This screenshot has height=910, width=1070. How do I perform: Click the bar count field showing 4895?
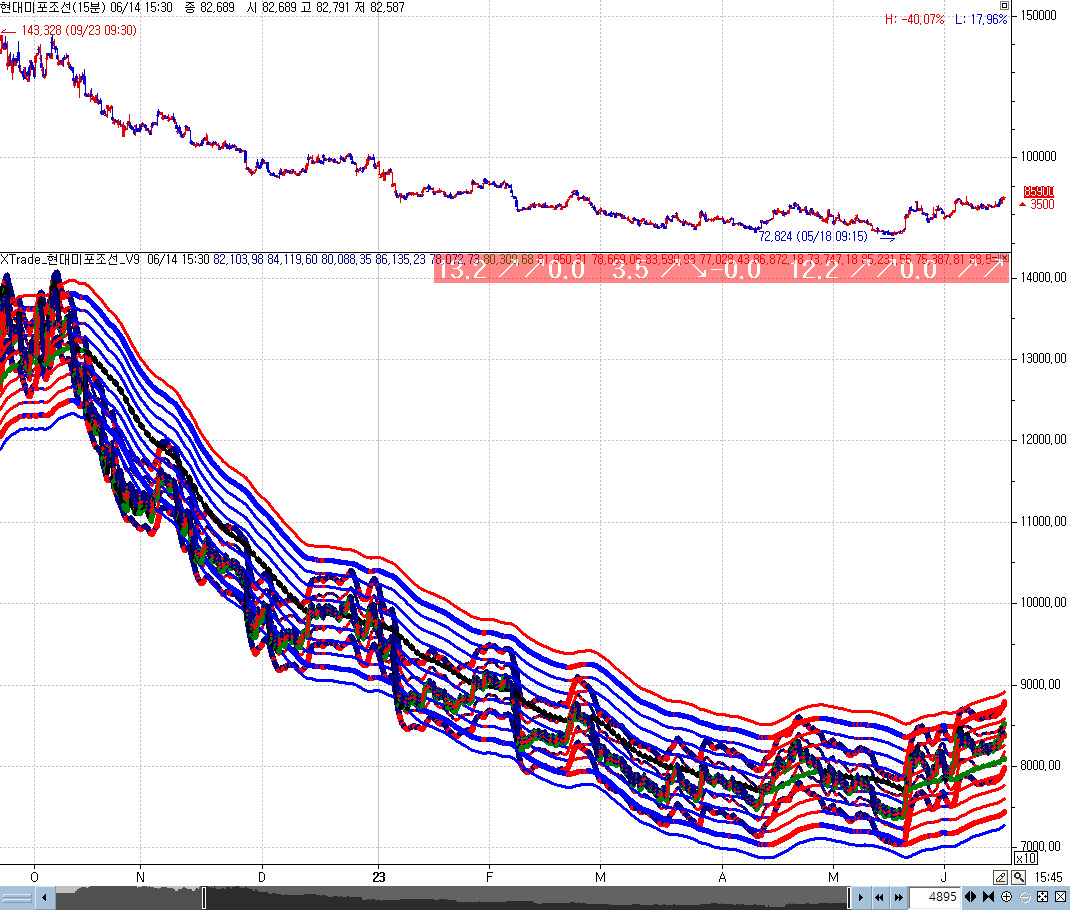tap(934, 898)
